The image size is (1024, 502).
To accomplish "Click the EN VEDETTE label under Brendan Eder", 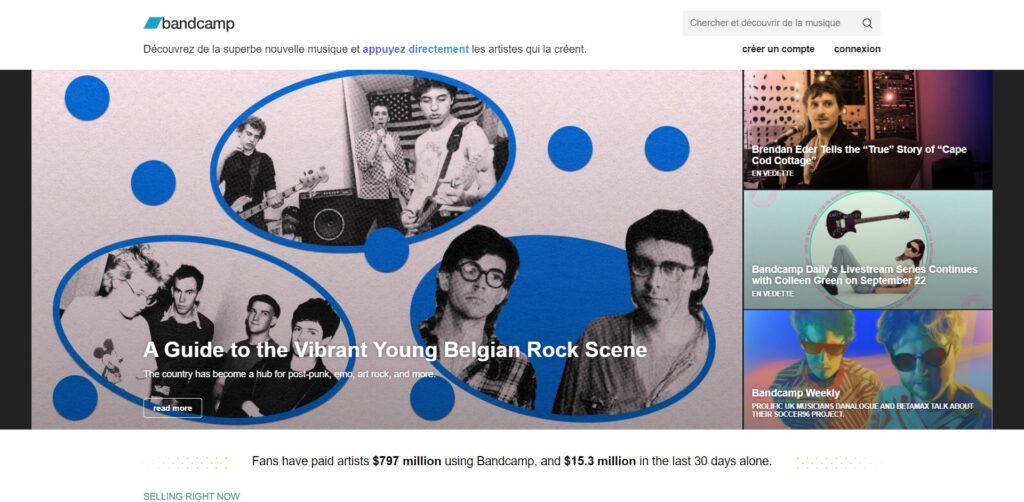I will (772, 174).
